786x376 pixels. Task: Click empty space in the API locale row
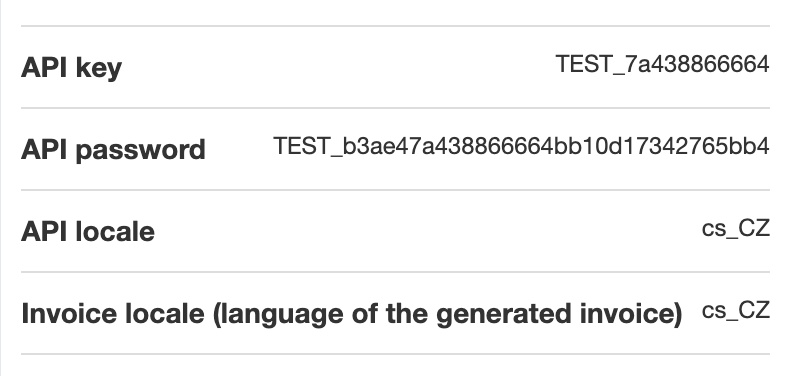pos(426,231)
